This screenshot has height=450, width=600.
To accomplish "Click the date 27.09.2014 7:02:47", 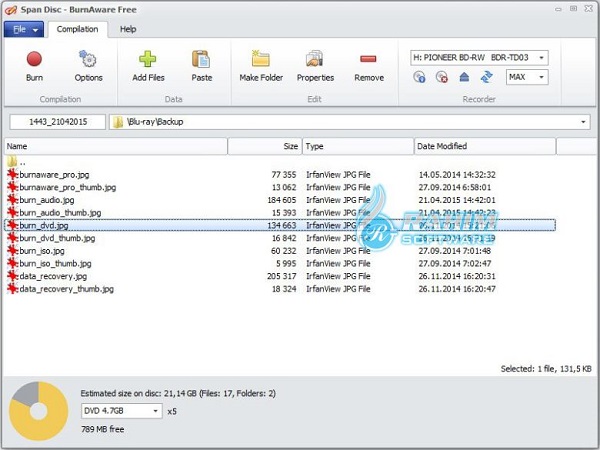I will pyautogui.click(x=455, y=263).
